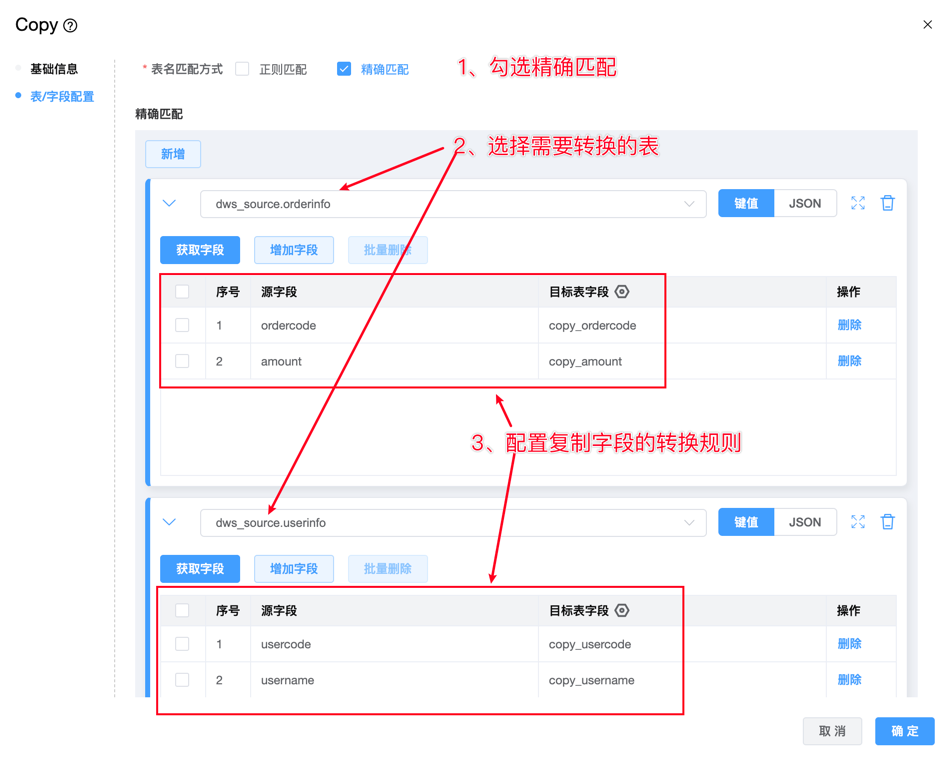
Task: Enable the 正则匹配 checkbox
Action: [x=243, y=69]
